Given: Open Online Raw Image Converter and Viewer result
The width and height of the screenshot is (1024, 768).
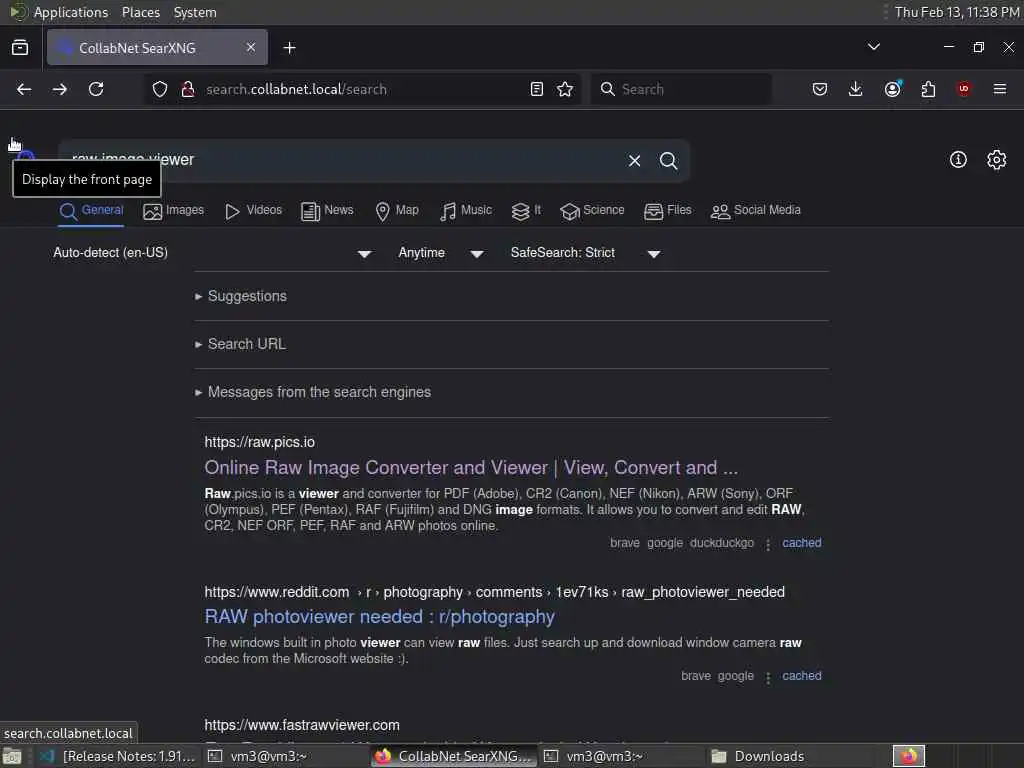Looking at the screenshot, I should pyautogui.click(x=471, y=468).
